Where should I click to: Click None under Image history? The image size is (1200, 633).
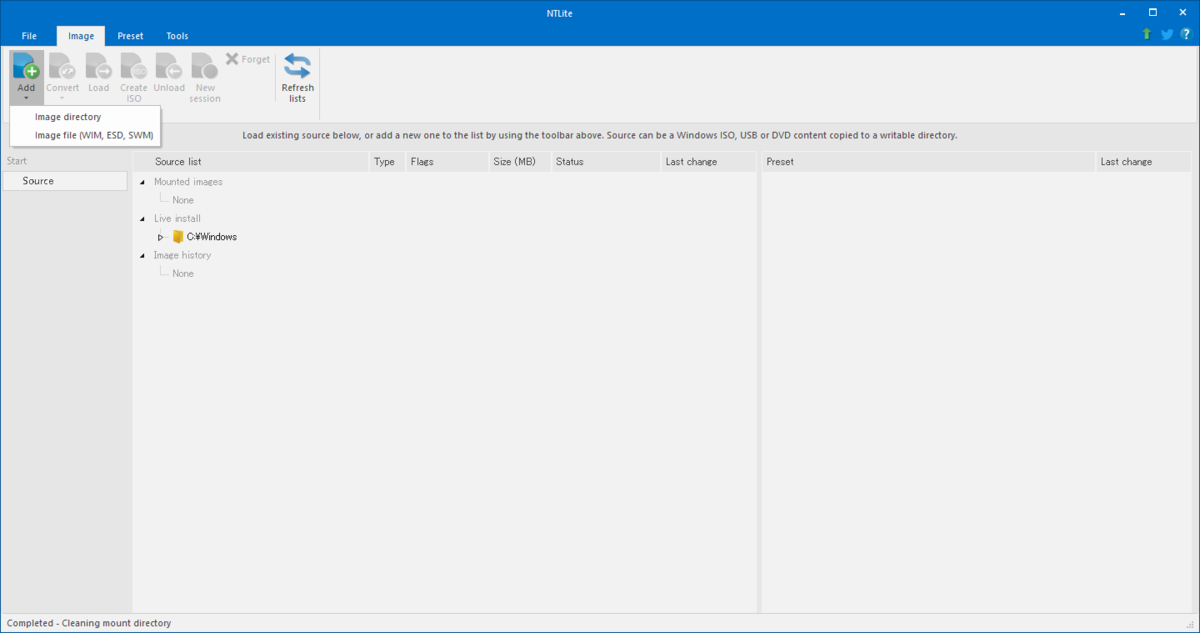tap(183, 273)
